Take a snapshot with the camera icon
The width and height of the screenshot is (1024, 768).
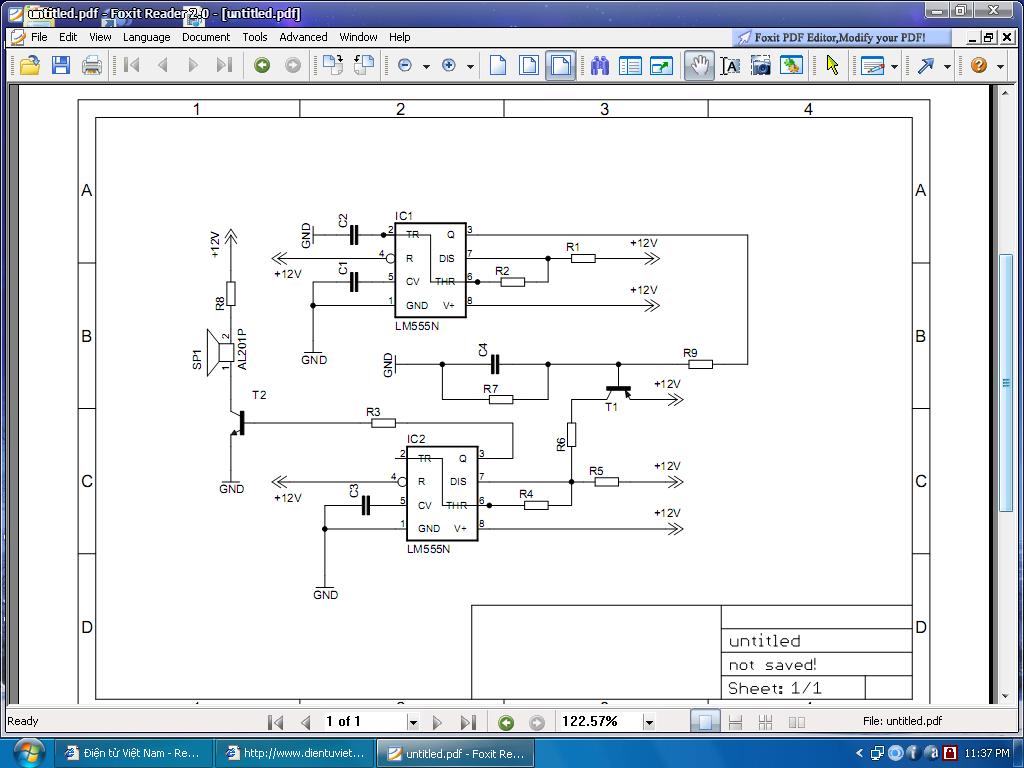[x=761, y=66]
